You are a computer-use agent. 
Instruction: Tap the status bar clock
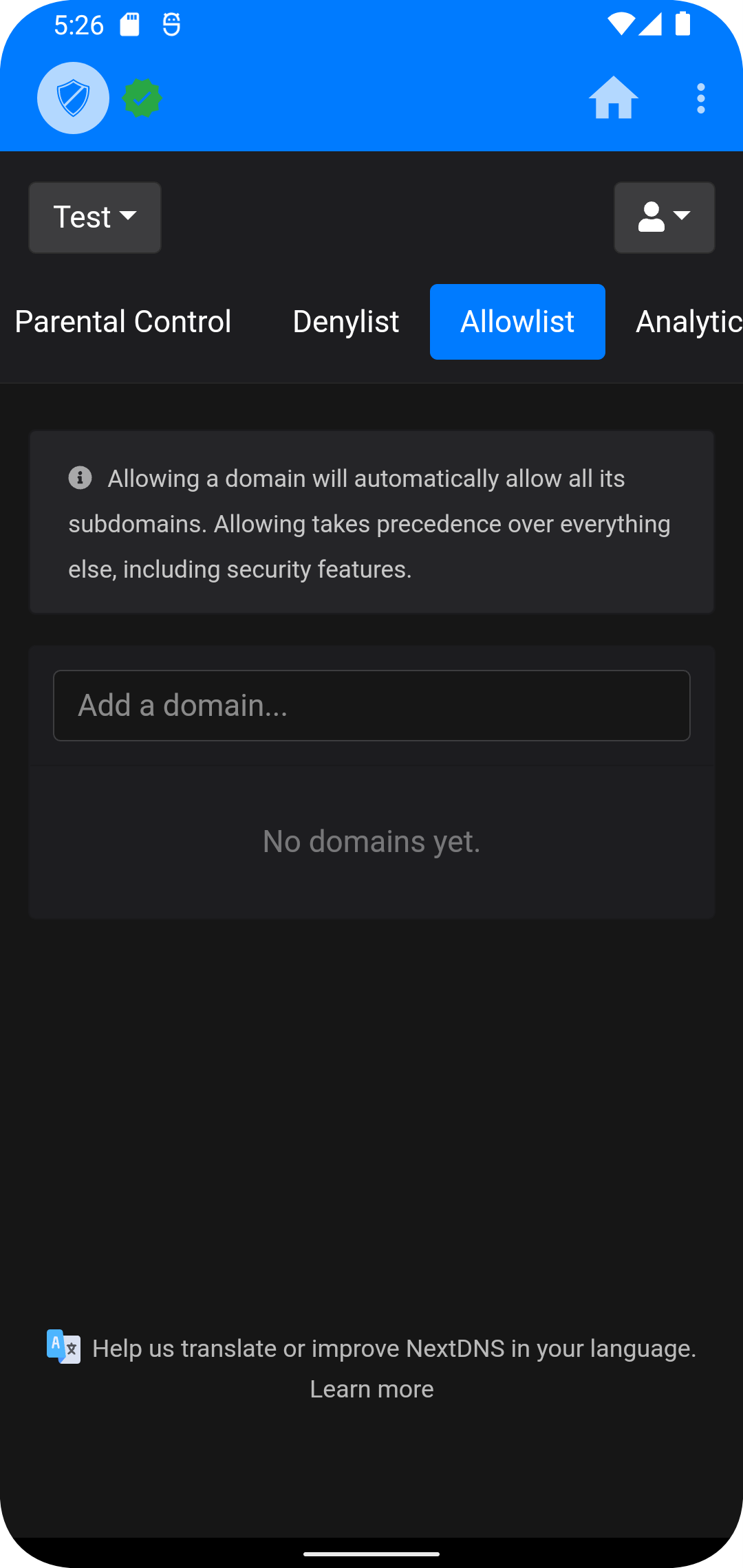[79, 25]
